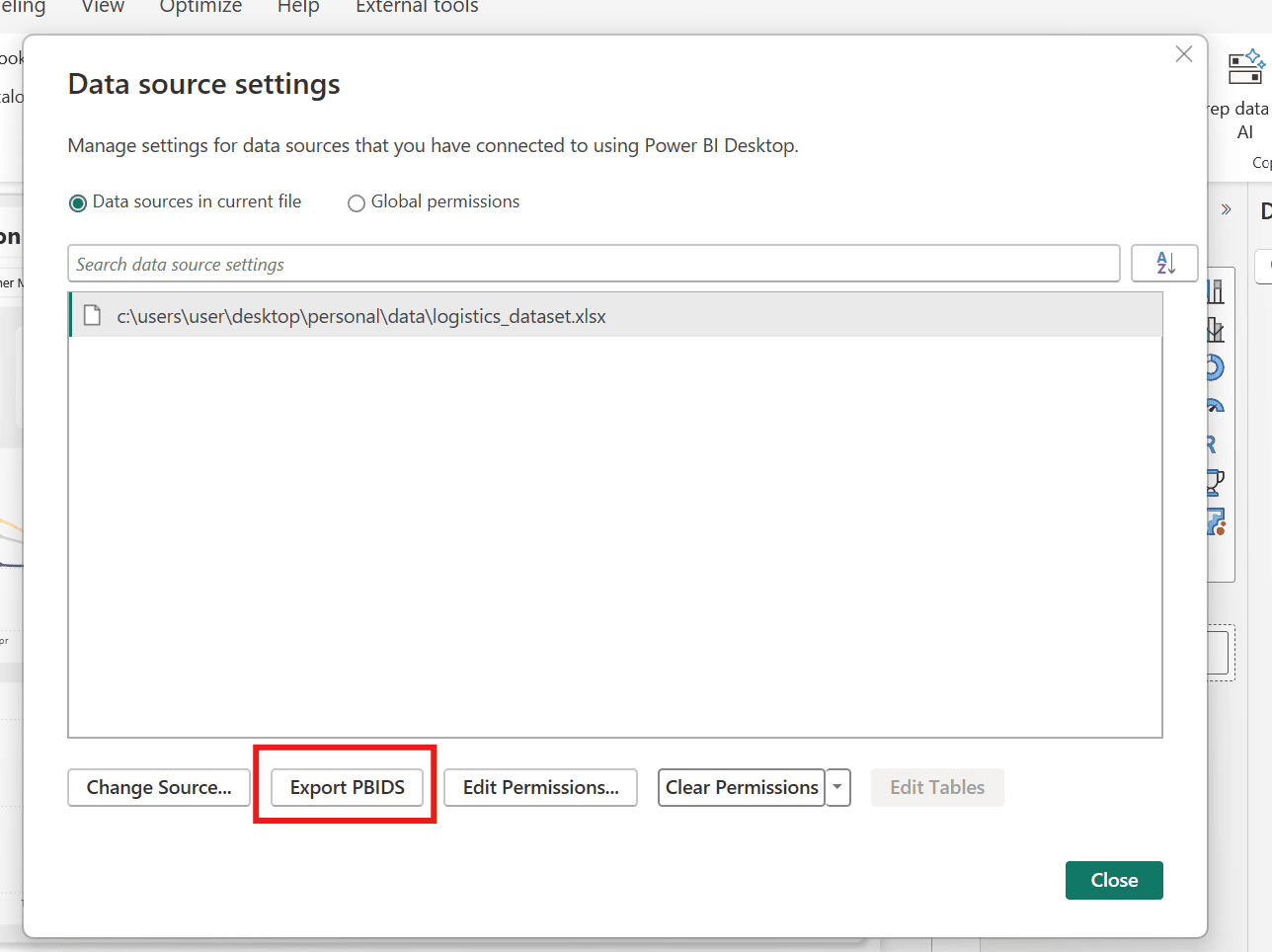
Task: Click the Change Source button
Action: (159, 787)
